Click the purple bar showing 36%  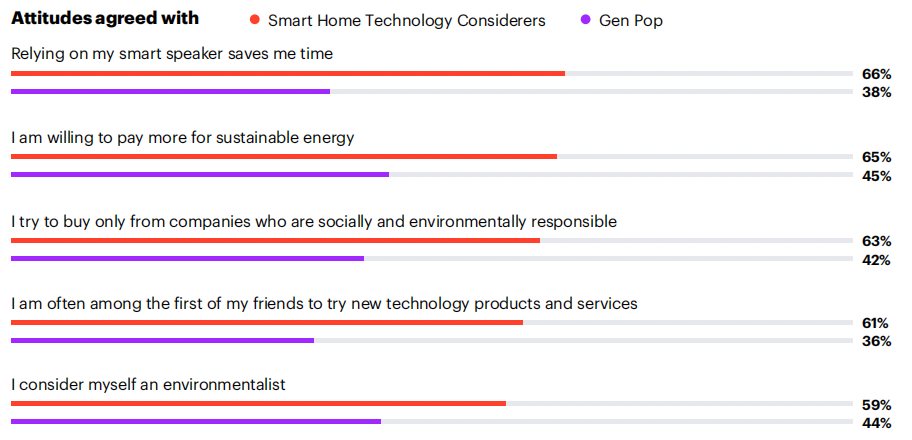(x=162, y=340)
